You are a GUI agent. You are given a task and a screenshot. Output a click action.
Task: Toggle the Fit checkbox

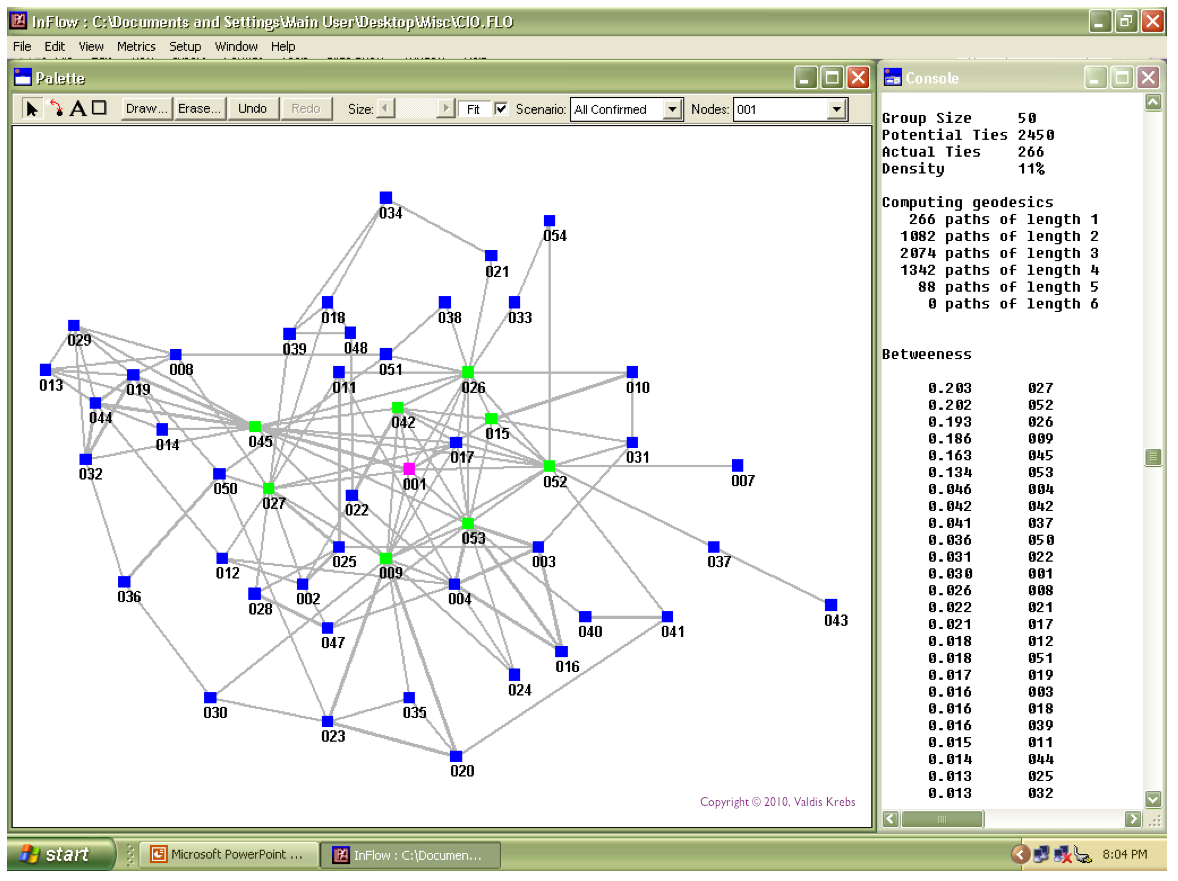point(501,109)
